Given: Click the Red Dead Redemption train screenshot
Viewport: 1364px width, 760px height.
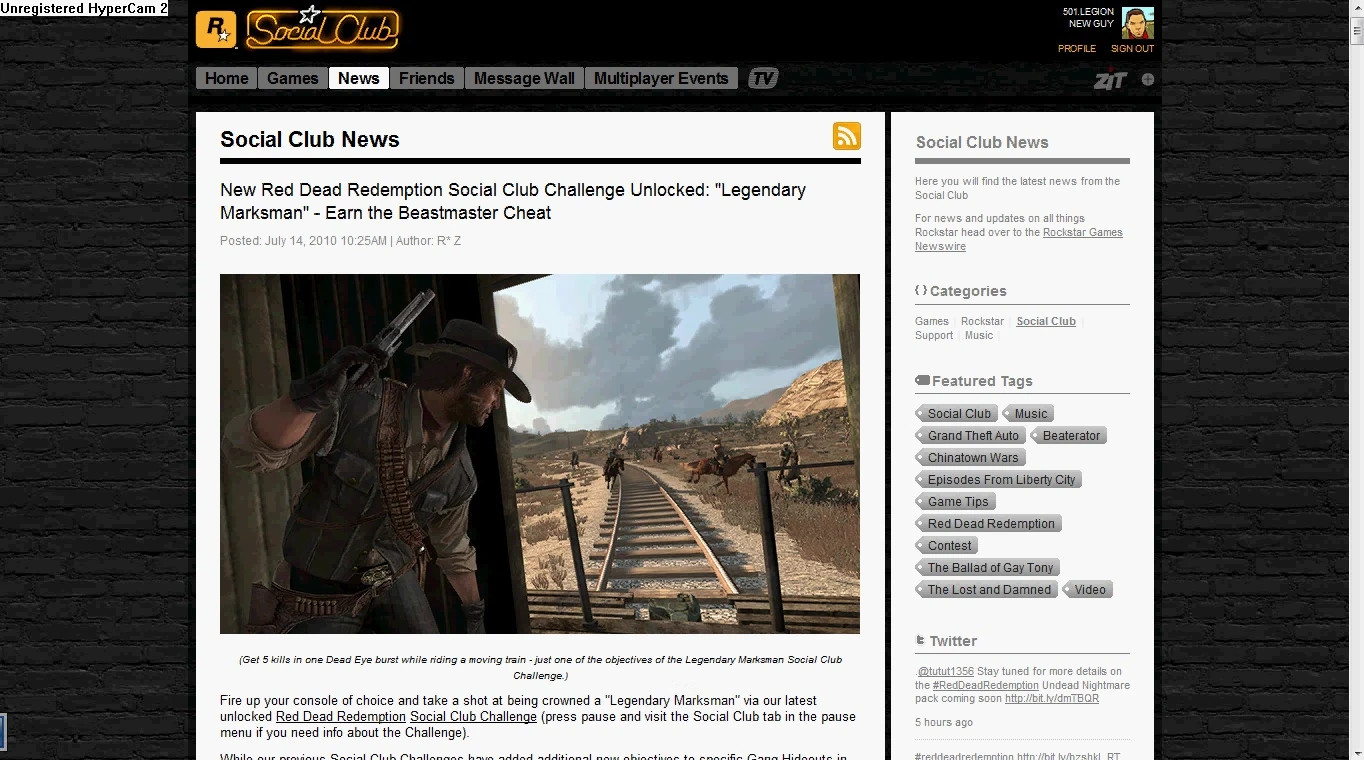Looking at the screenshot, I should click(x=540, y=454).
